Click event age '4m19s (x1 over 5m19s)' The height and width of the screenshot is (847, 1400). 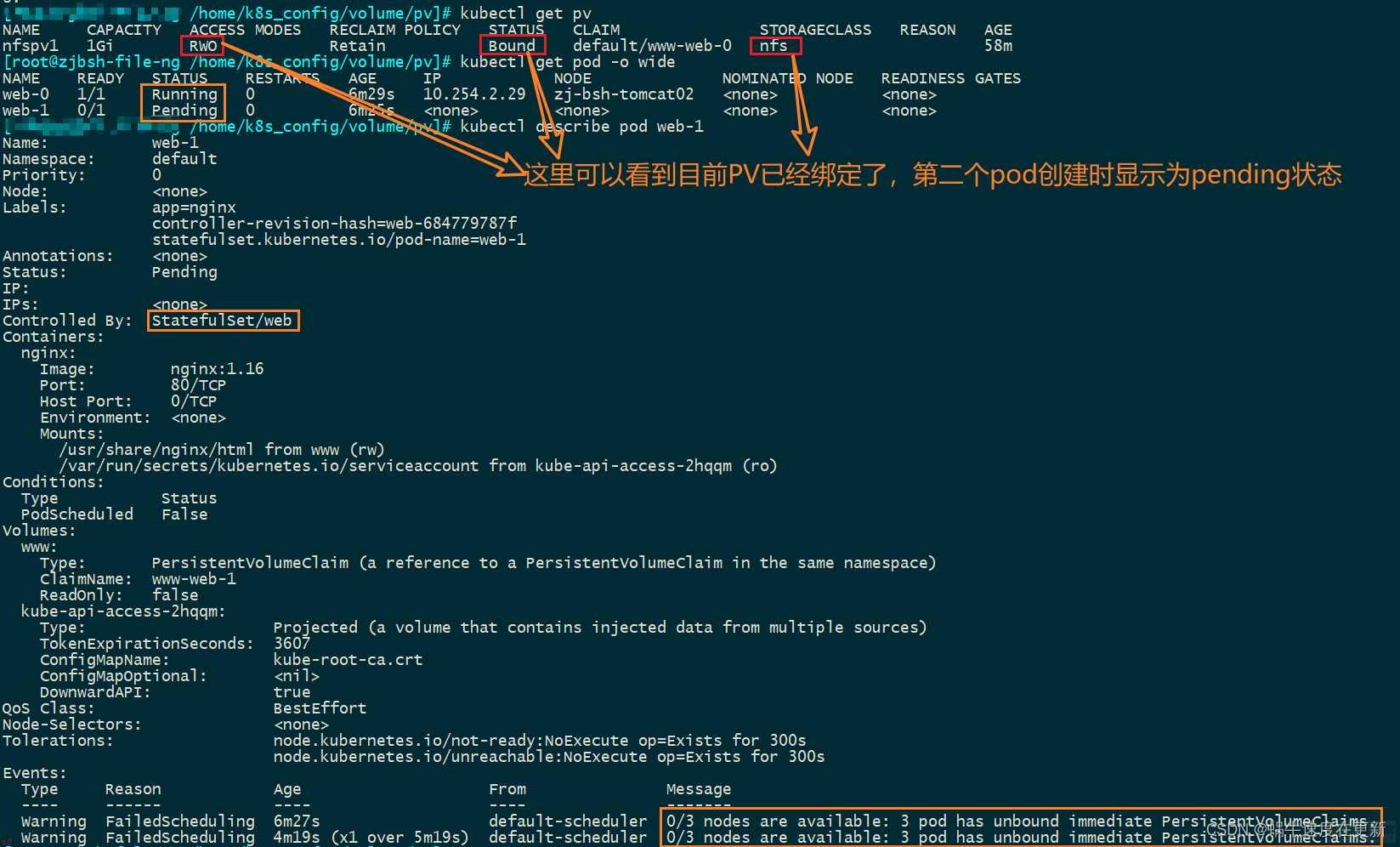coord(371,838)
